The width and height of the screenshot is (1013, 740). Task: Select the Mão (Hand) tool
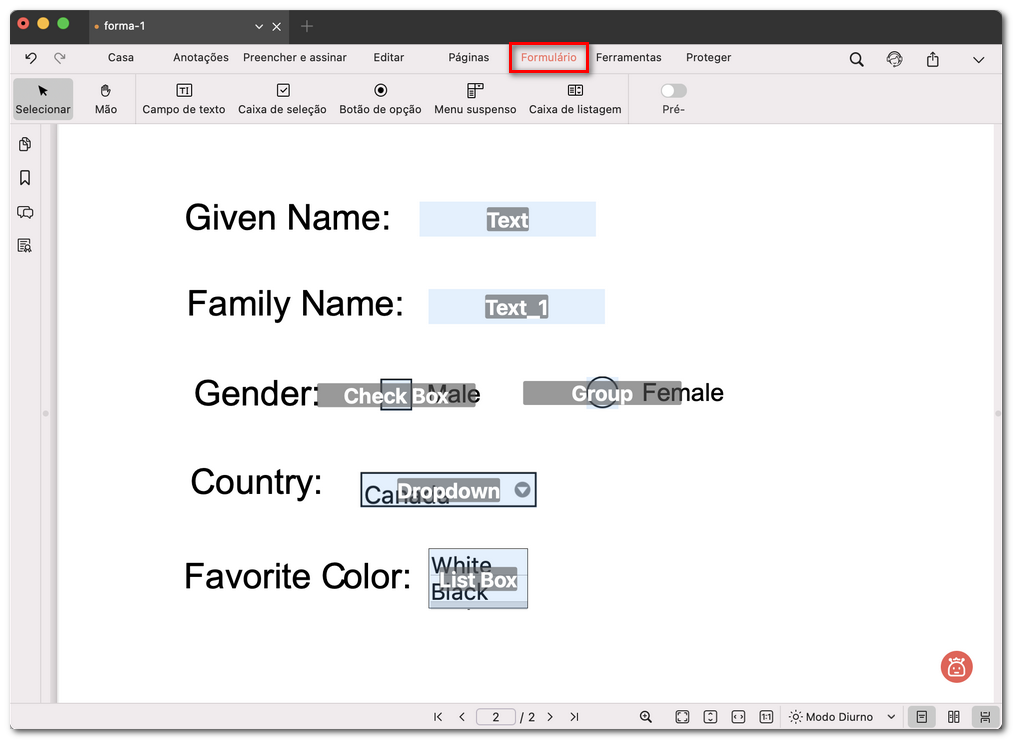[105, 98]
